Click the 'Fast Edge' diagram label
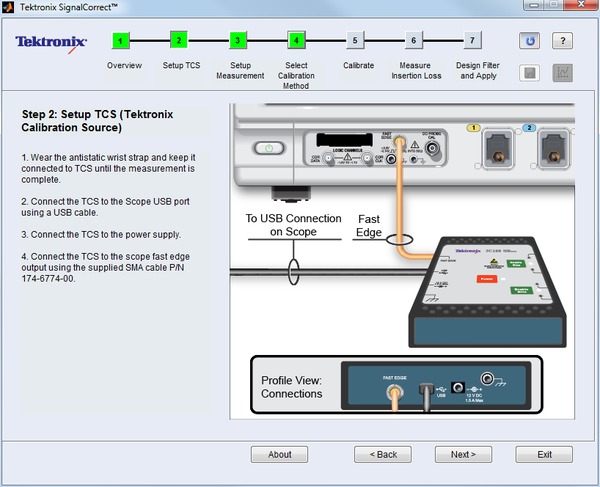The height and width of the screenshot is (487, 600). coord(369,226)
